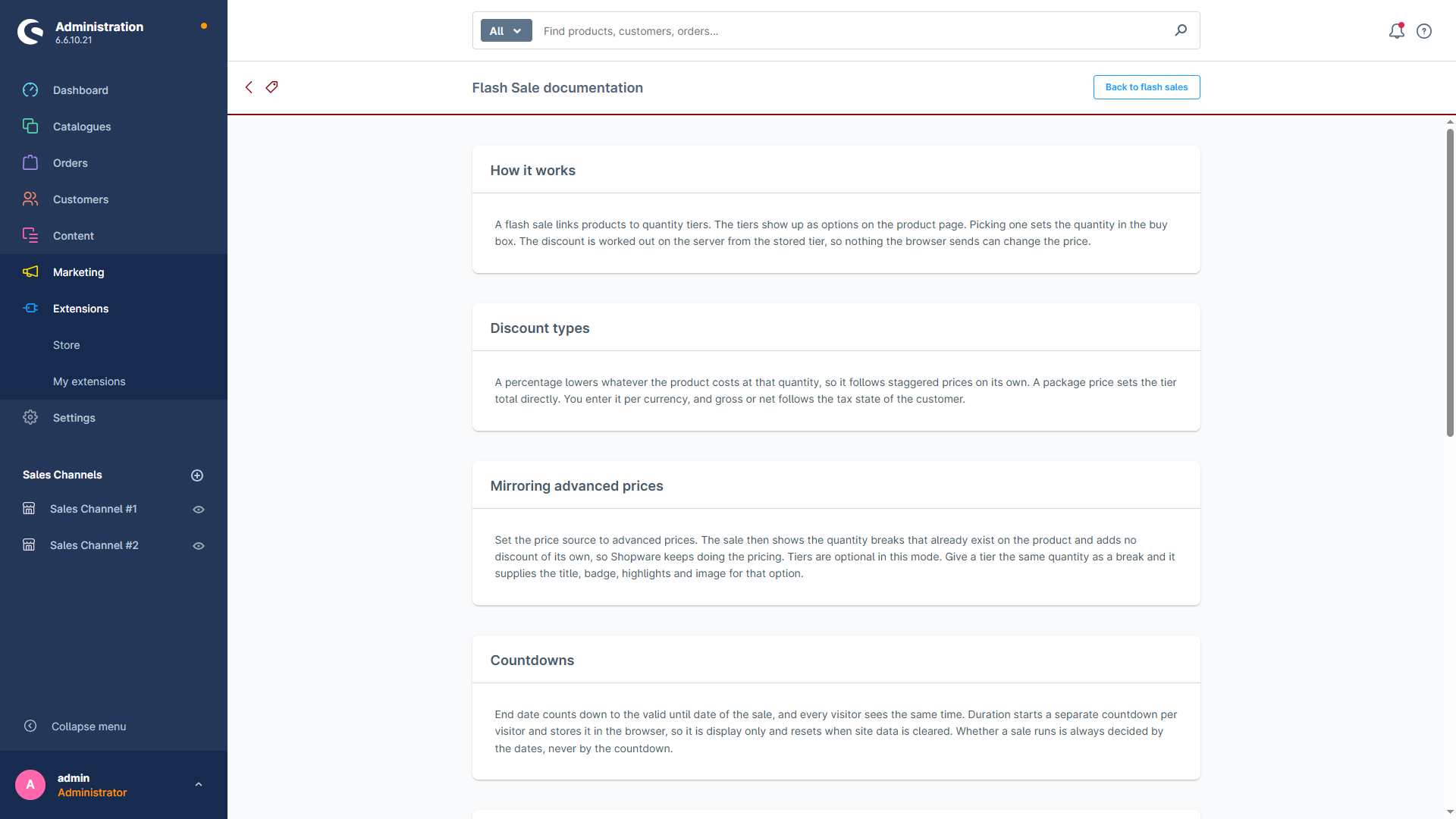Click the Orders bag icon
Screen dimensions: 1456x819
coord(30,163)
